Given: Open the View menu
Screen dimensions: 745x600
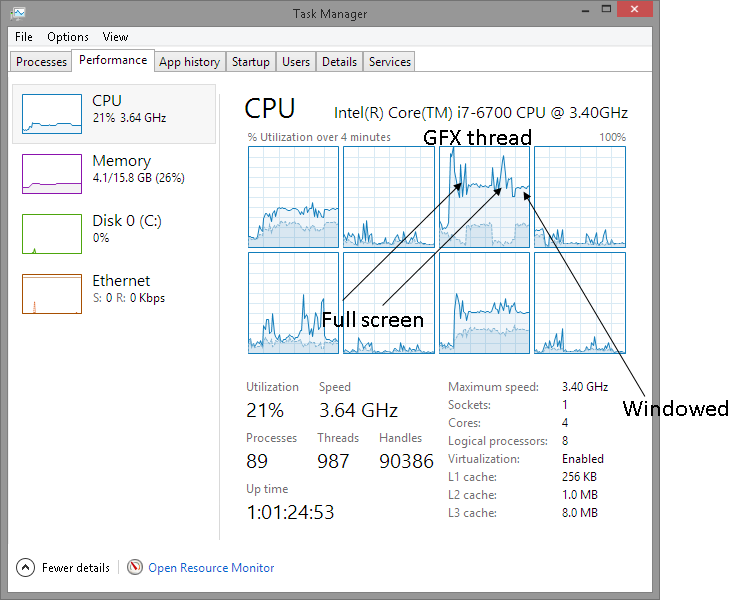Looking at the screenshot, I should click(115, 37).
